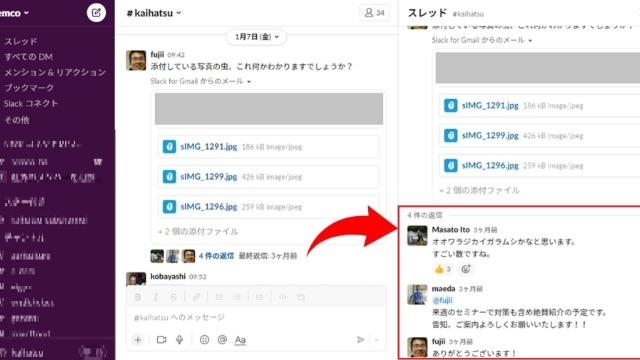The image size is (640, 360).
Task: Click the blockquote icon in composer
Action: [x=260, y=297]
